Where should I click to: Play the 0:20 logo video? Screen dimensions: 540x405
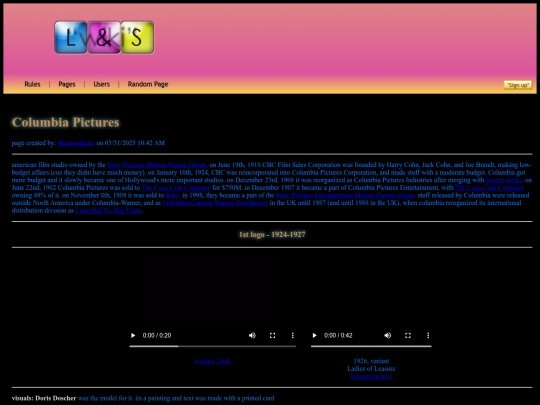(133, 335)
